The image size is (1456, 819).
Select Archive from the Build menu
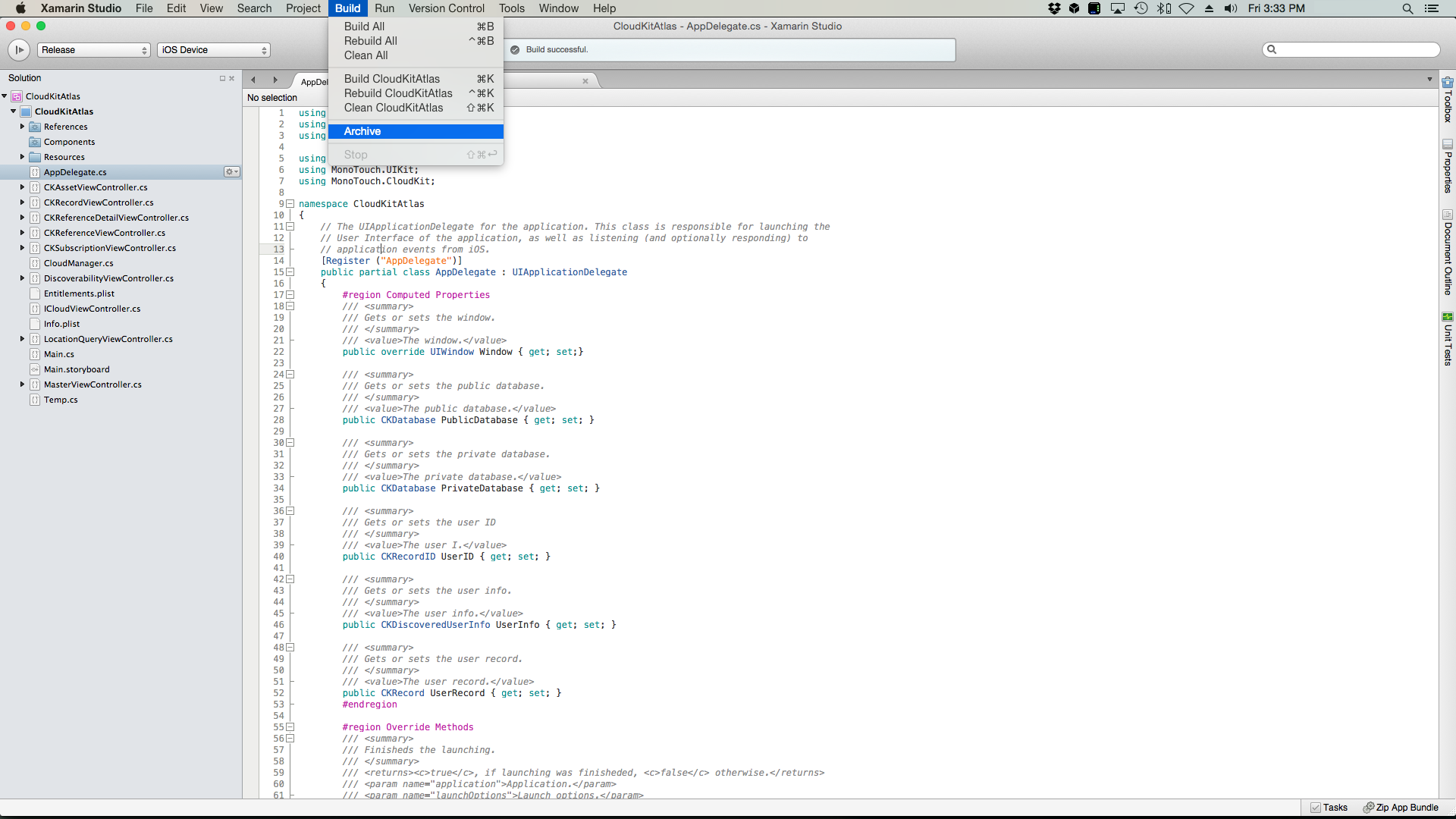(x=362, y=131)
